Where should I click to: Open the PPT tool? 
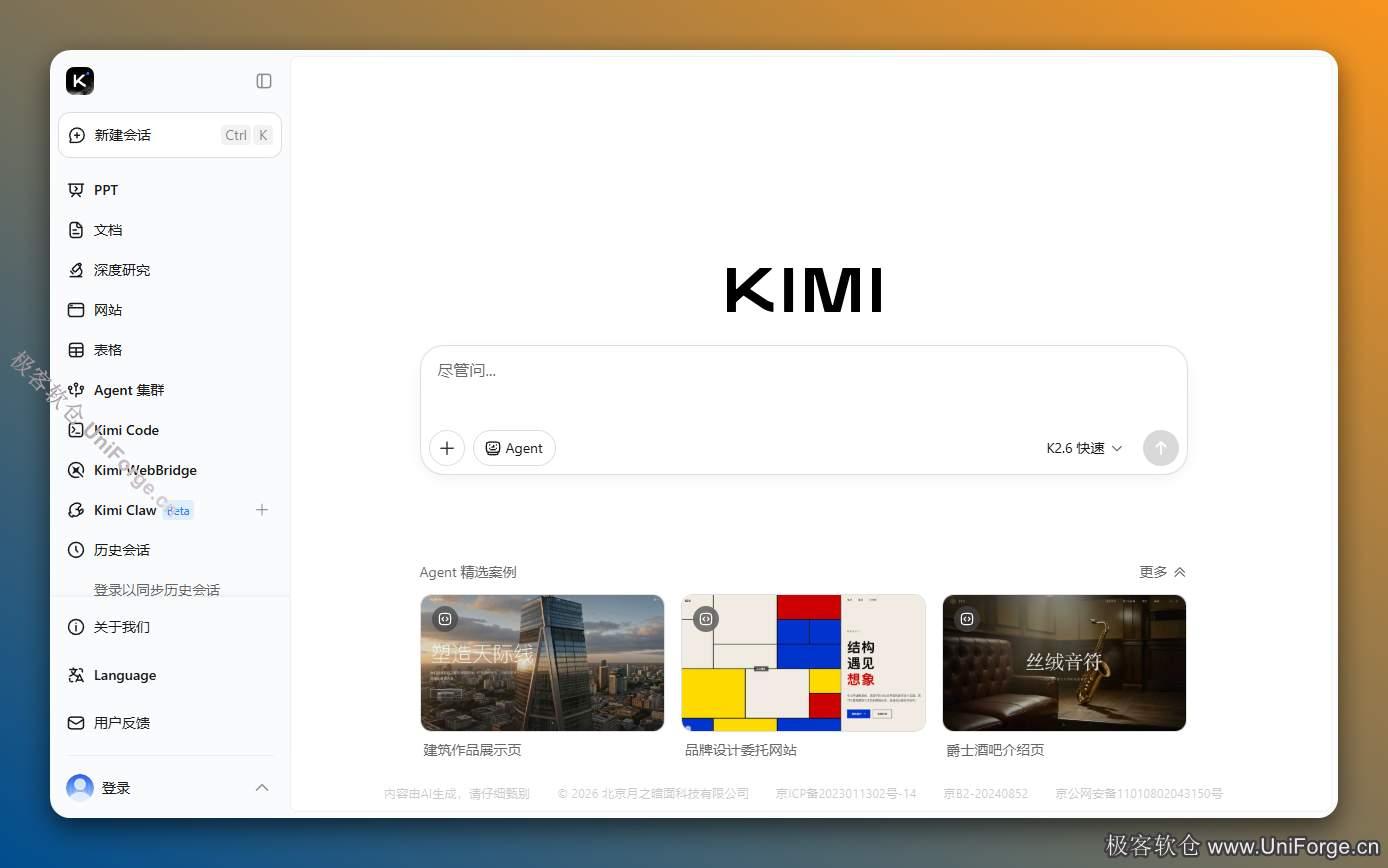(170, 190)
